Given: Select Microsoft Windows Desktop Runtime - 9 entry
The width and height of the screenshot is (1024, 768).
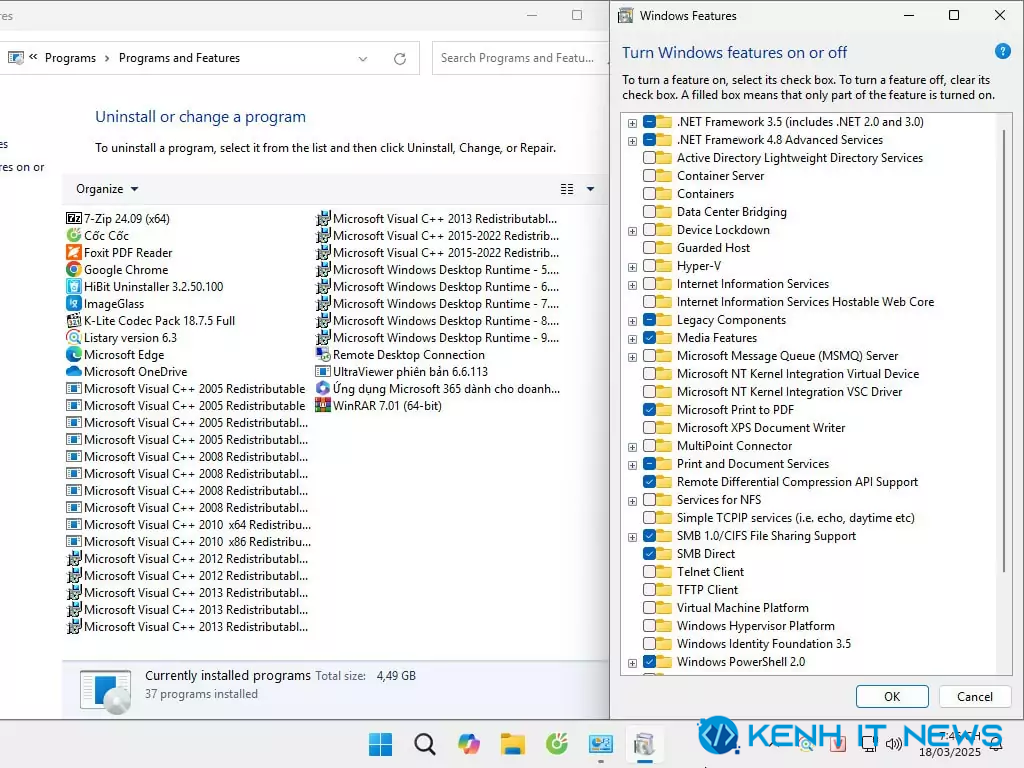Looking at the screenshot, I should tap(438, 338).
